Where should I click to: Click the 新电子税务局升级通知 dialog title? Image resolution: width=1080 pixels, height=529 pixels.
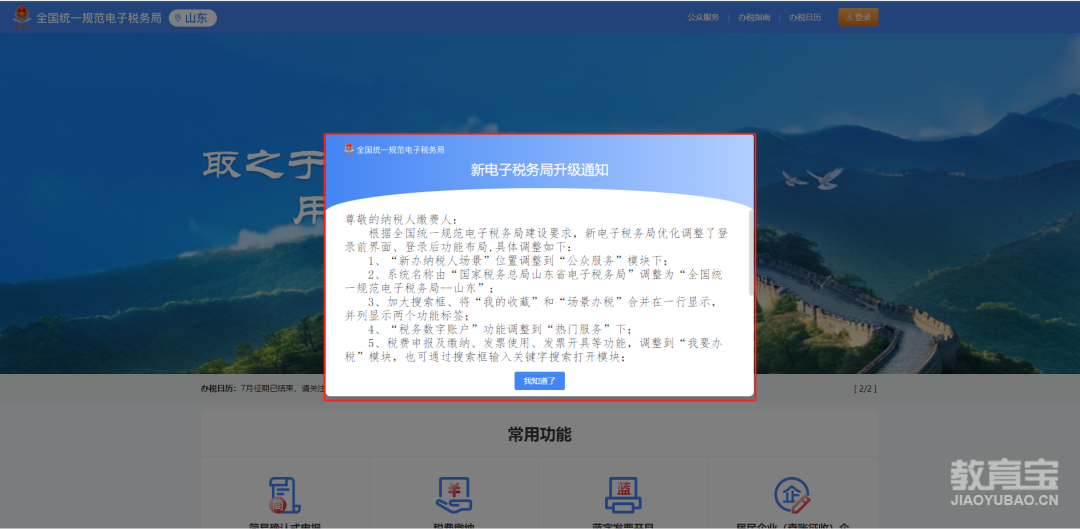[x=539, y=170]
